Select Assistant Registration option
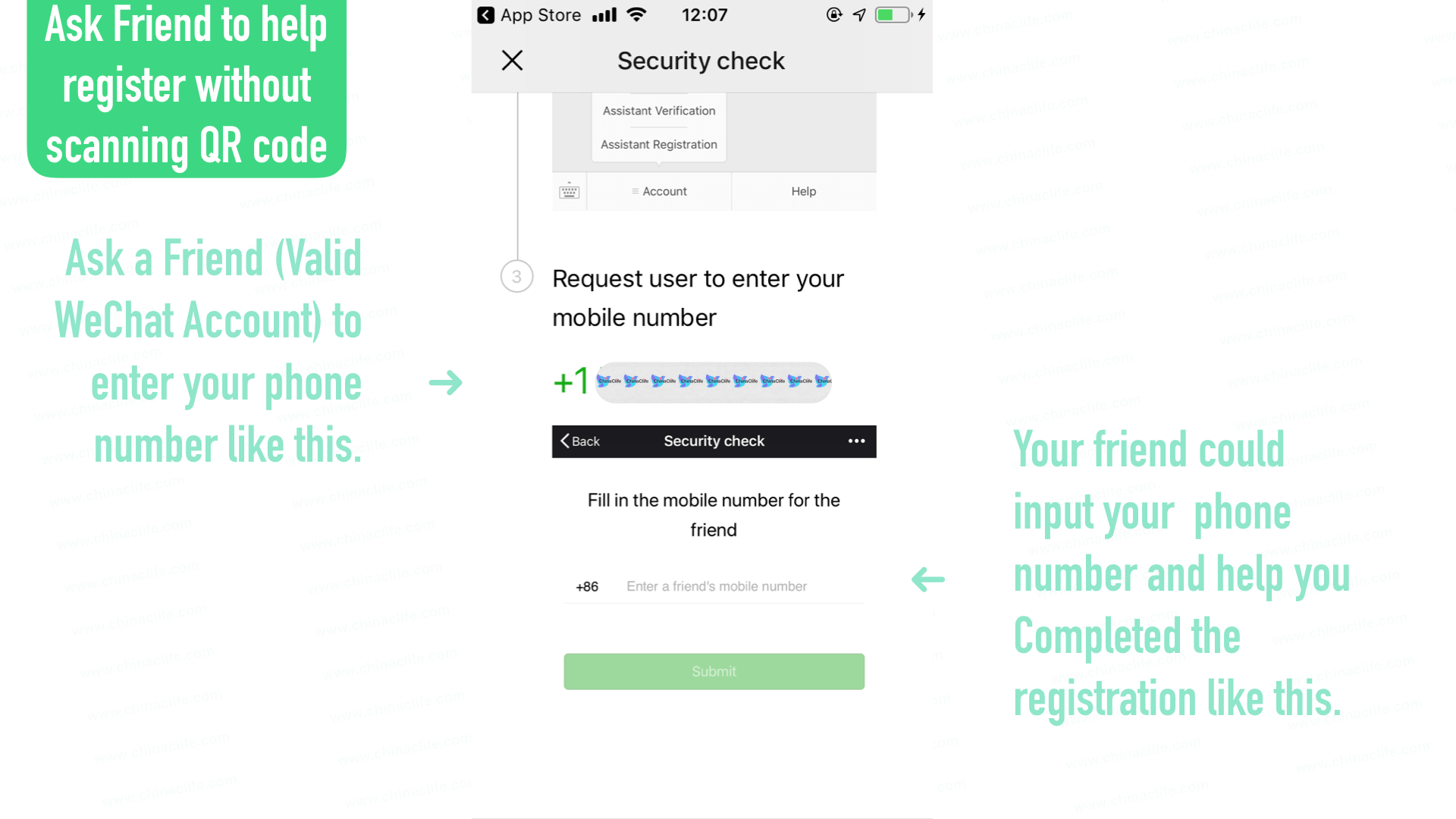This screenshot has width=1456, height=819. coord(658,143)
